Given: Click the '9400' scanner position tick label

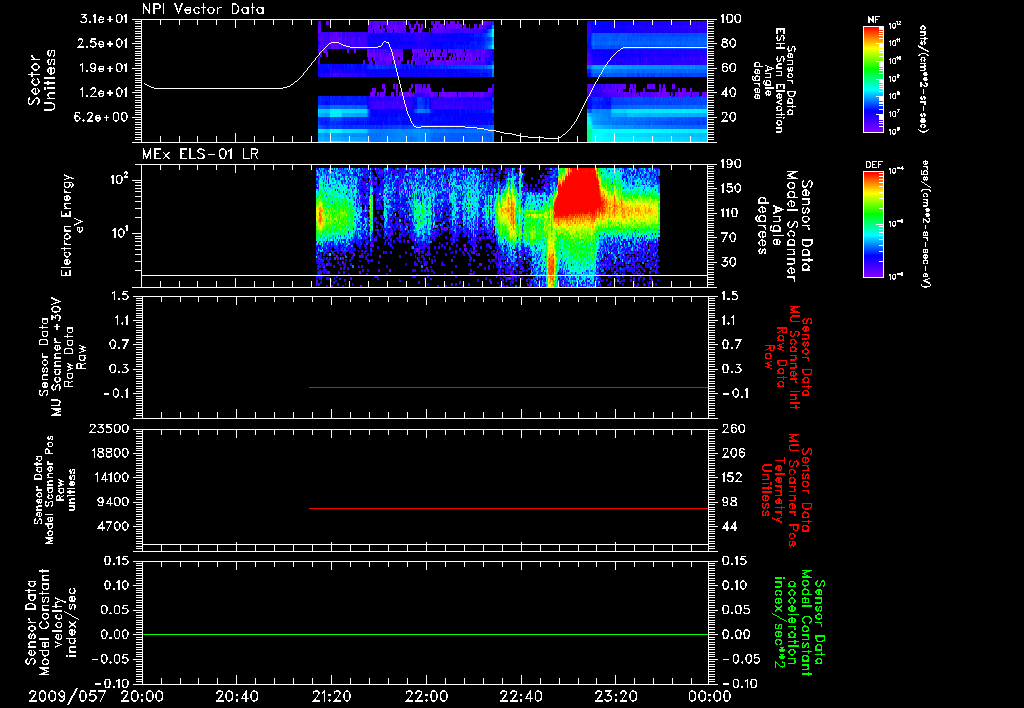Looking at the screenshot, I should coord(114,502).
